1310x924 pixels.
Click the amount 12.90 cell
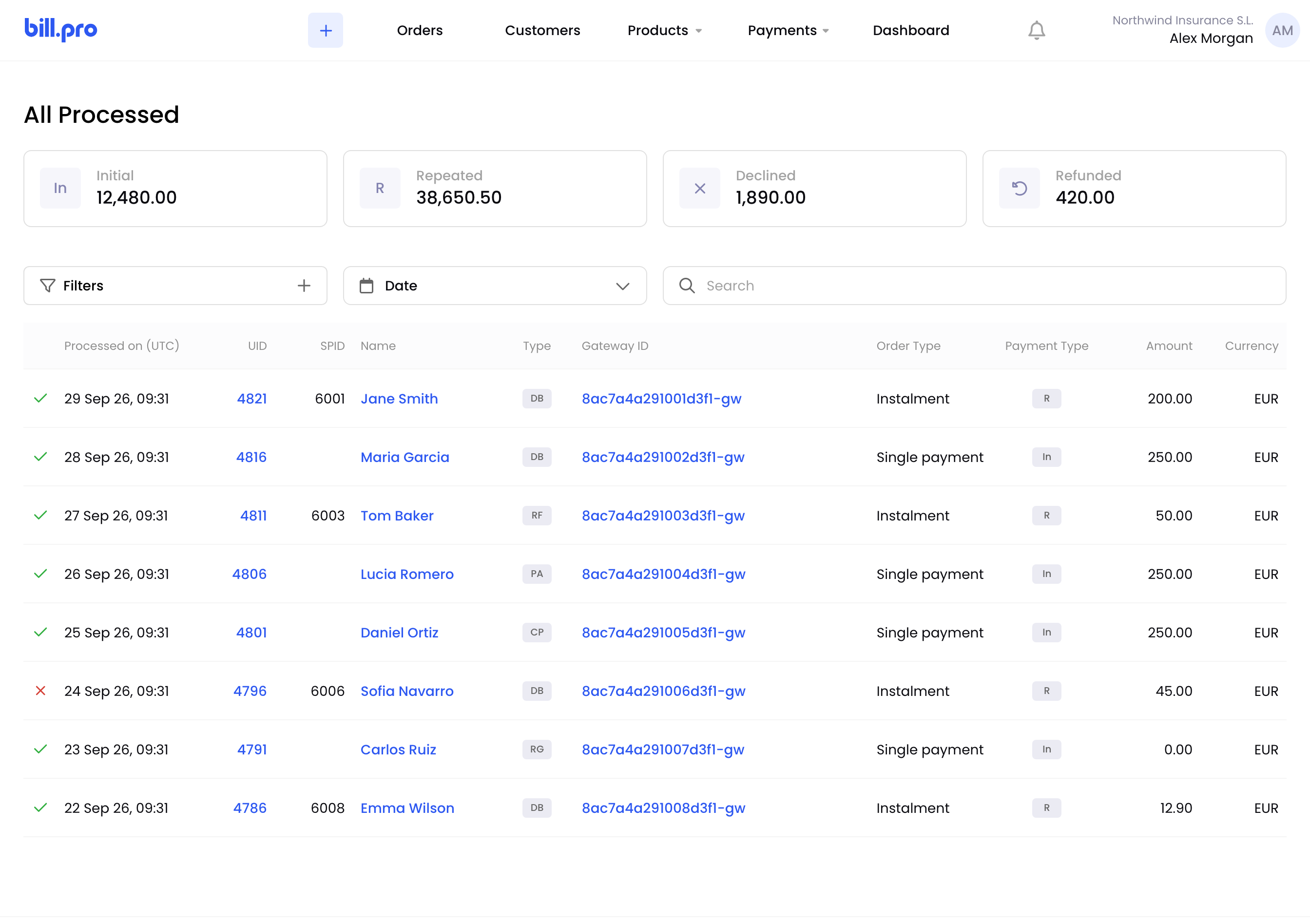1175,808
